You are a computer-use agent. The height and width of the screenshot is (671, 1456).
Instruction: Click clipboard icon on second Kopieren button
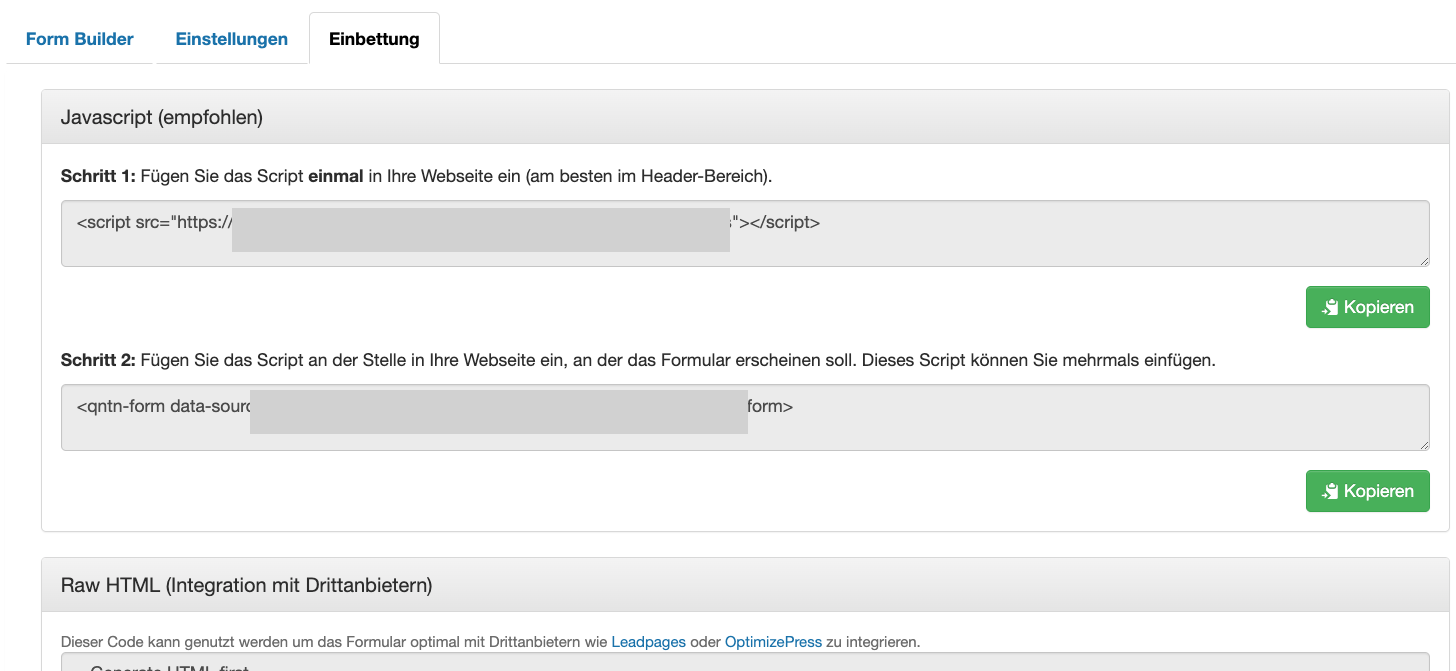coord(1330,491)
